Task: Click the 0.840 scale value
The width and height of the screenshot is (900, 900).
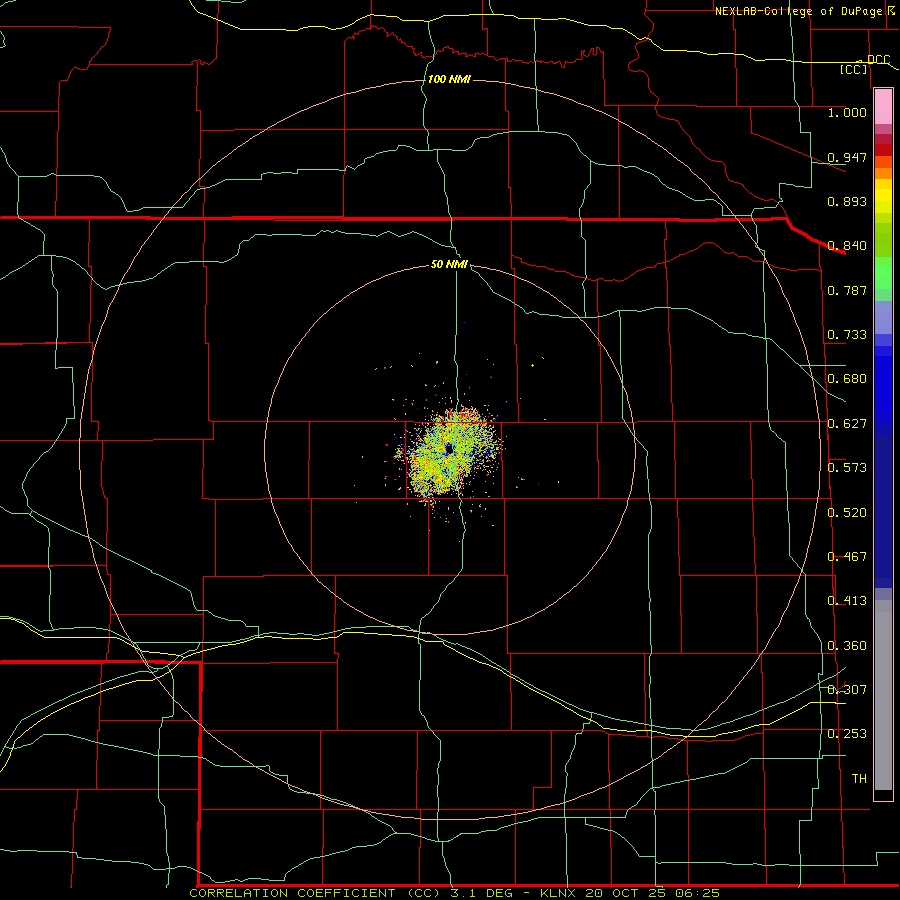Action: pos(847,246)
